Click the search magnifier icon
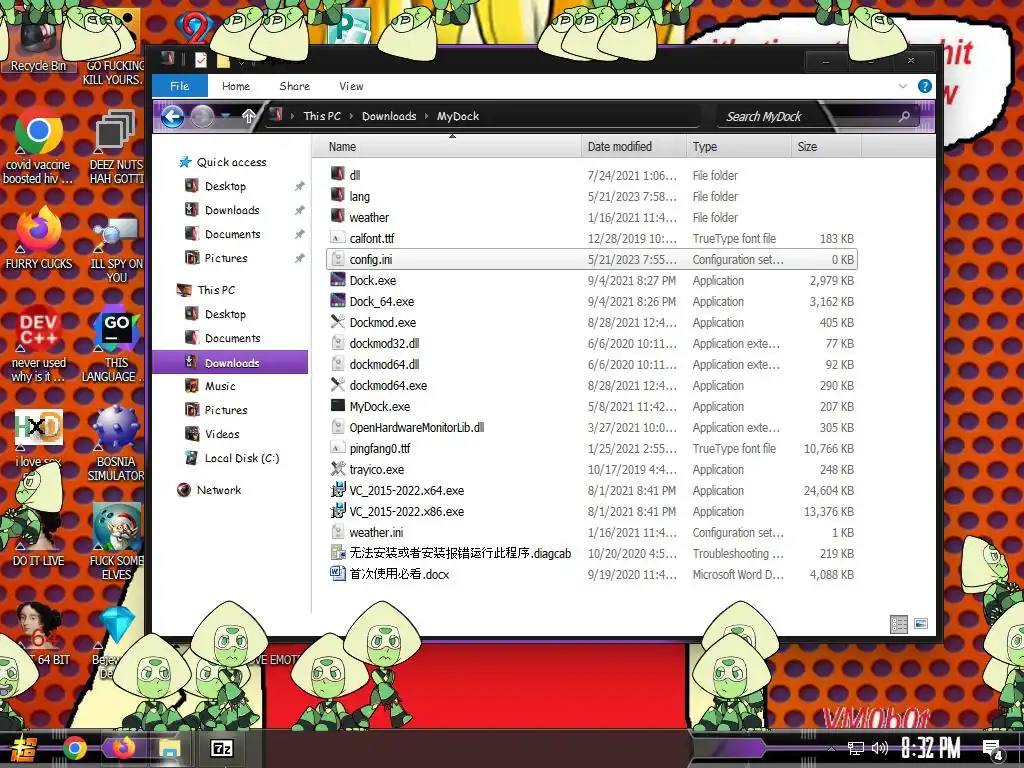The height and width of the screenshot is (768, 1024). [904, 116]
